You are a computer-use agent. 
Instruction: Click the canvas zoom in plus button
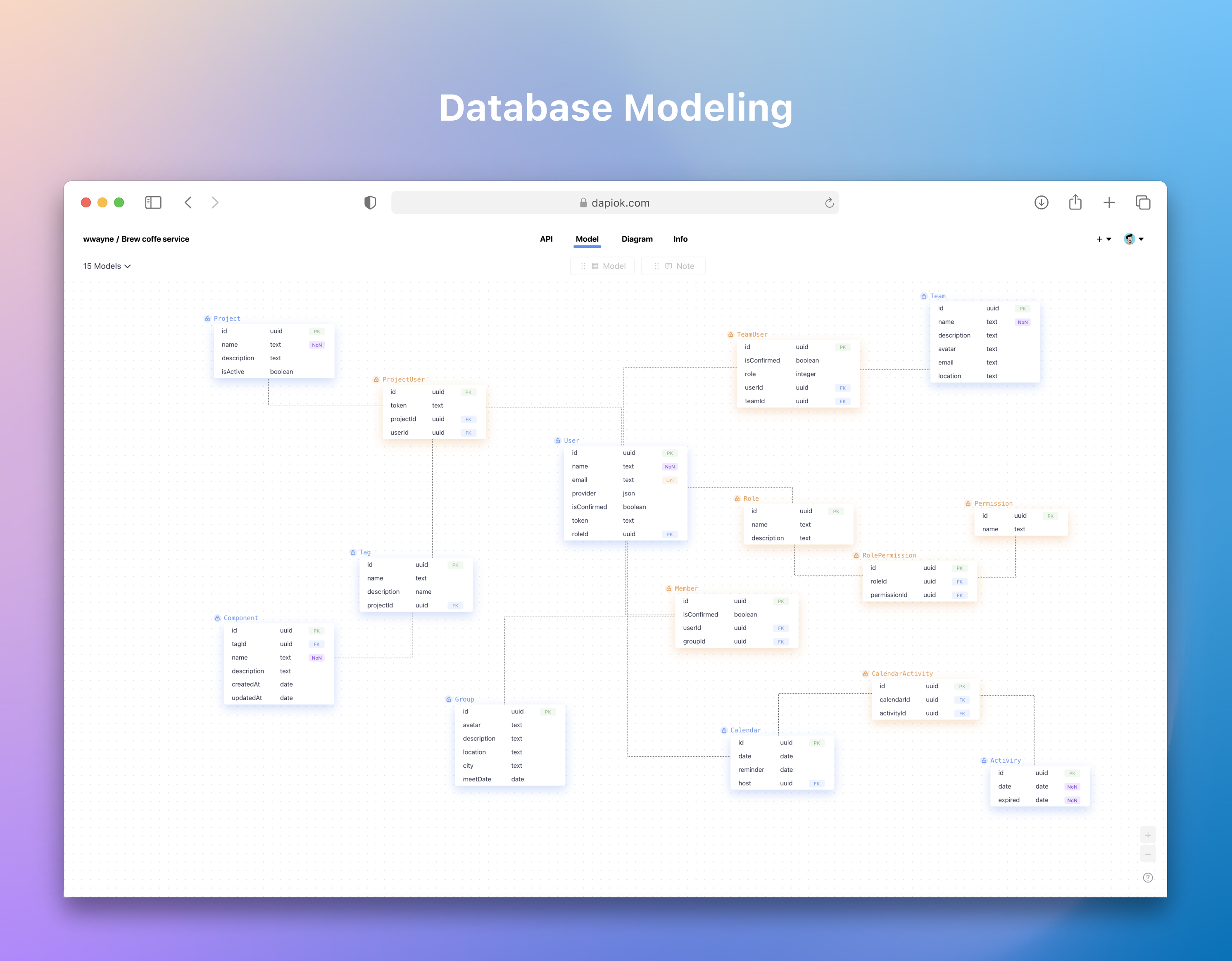(1147, 835)
